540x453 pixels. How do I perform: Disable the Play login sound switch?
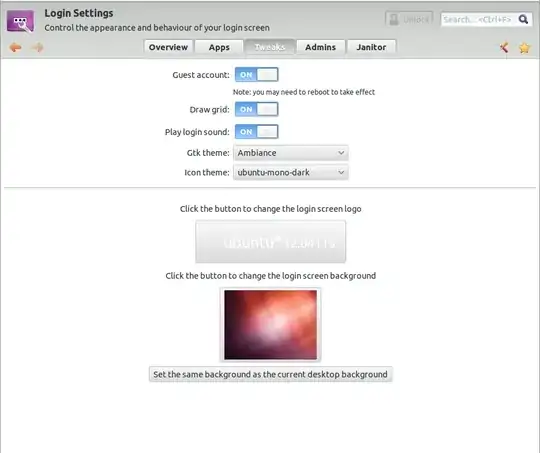pyautogui.click(x=257, y=132)
